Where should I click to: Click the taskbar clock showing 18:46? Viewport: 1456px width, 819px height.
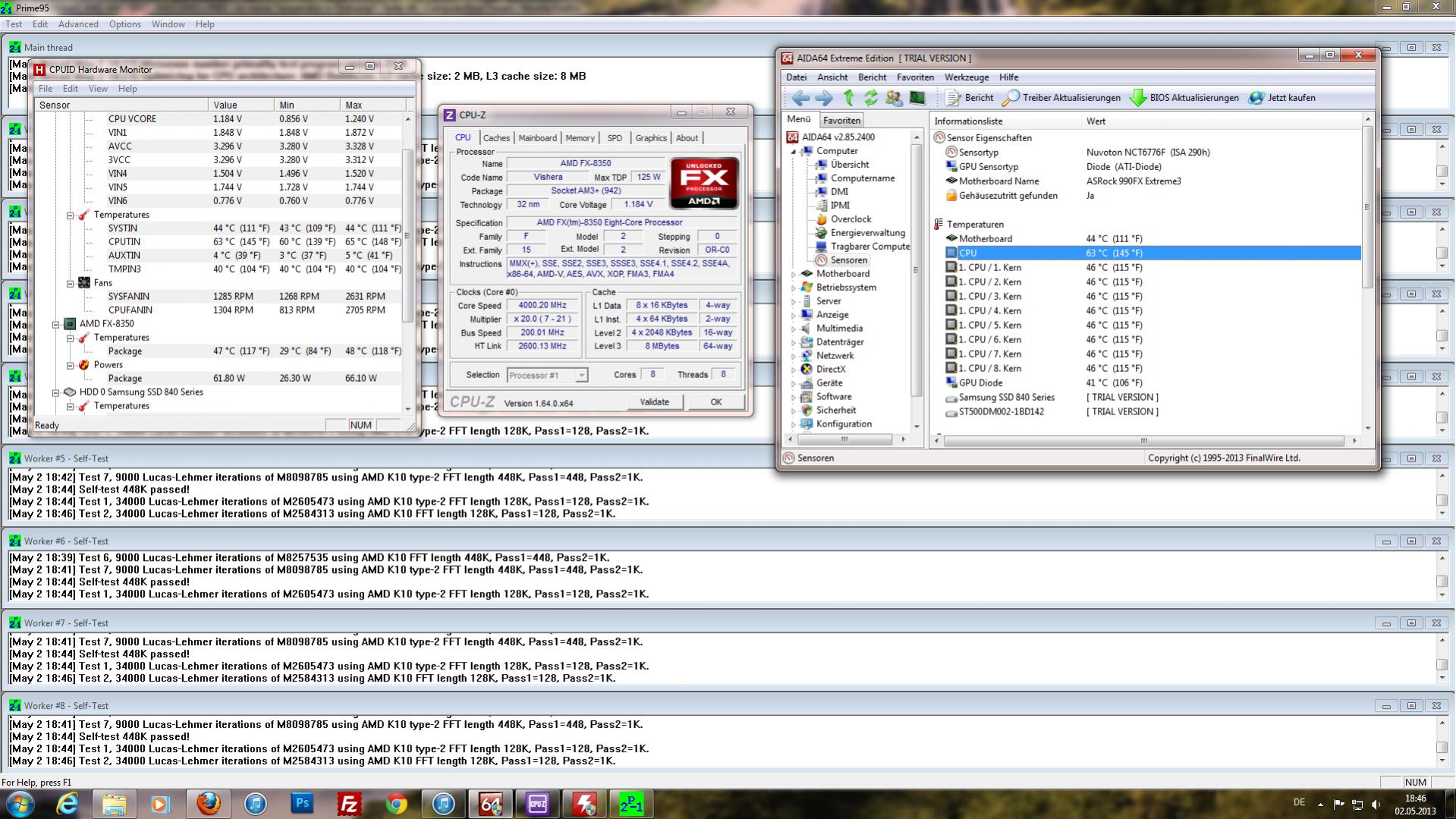1415,805
